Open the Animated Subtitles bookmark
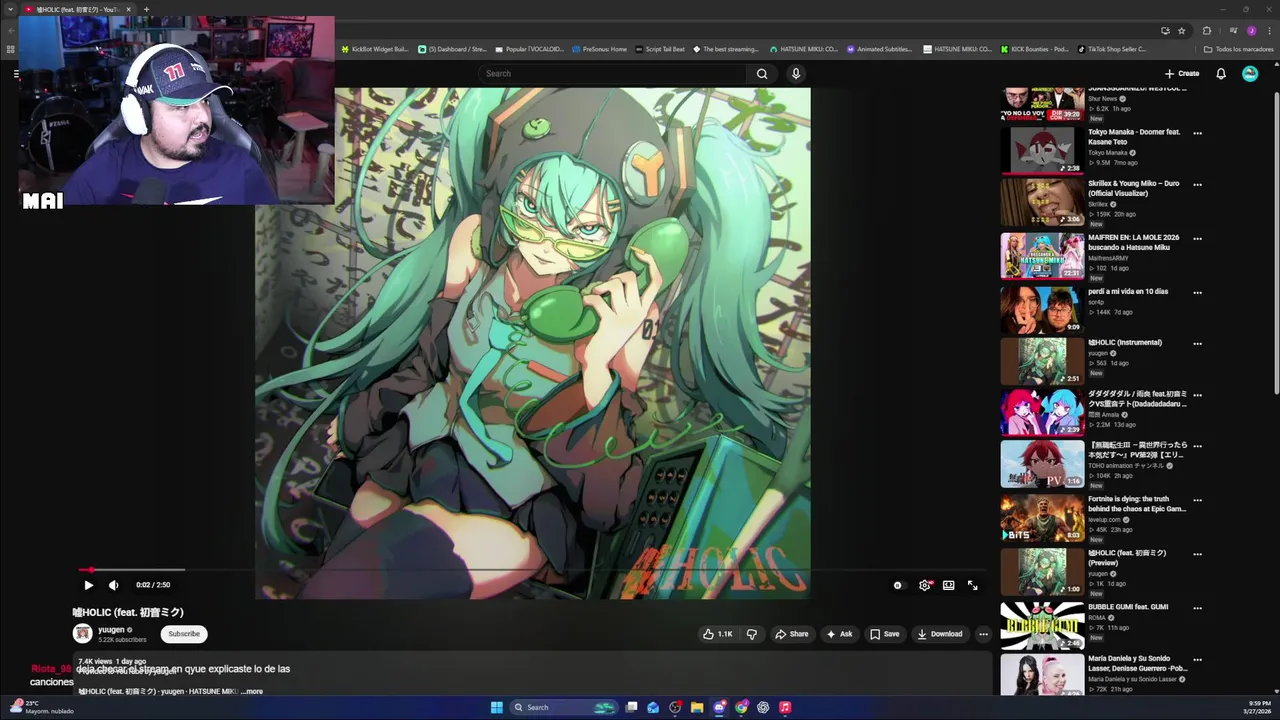The image size is (1280, 720). (x=879, y=49)
